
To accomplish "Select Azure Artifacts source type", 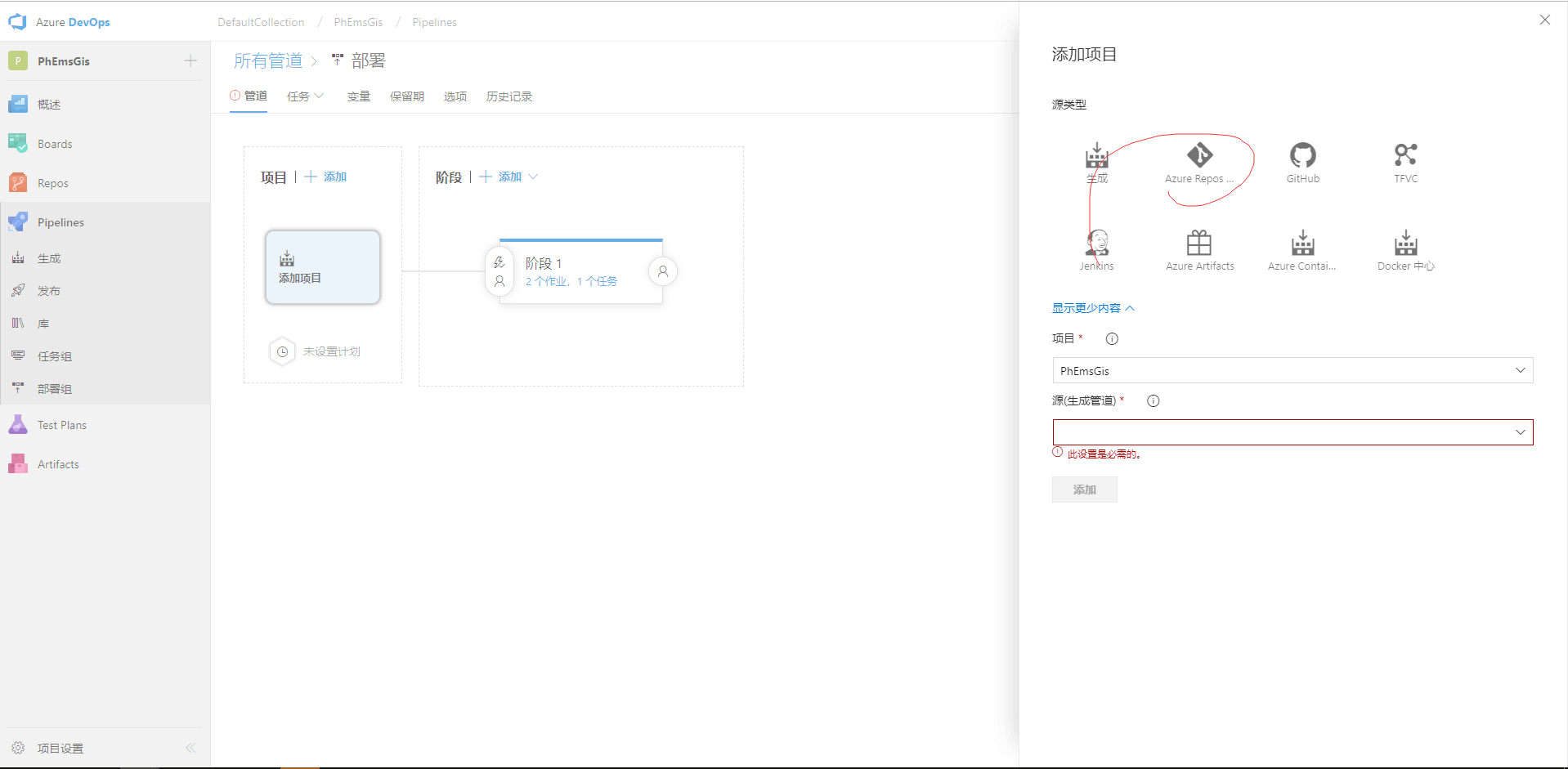I will (x=1199, y=244).
